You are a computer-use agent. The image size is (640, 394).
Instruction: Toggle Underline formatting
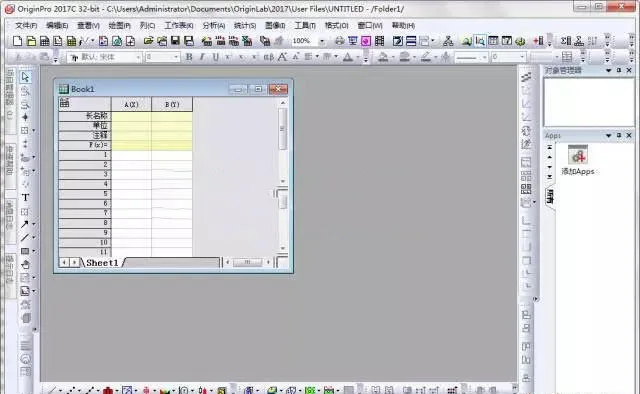point(216,57)
